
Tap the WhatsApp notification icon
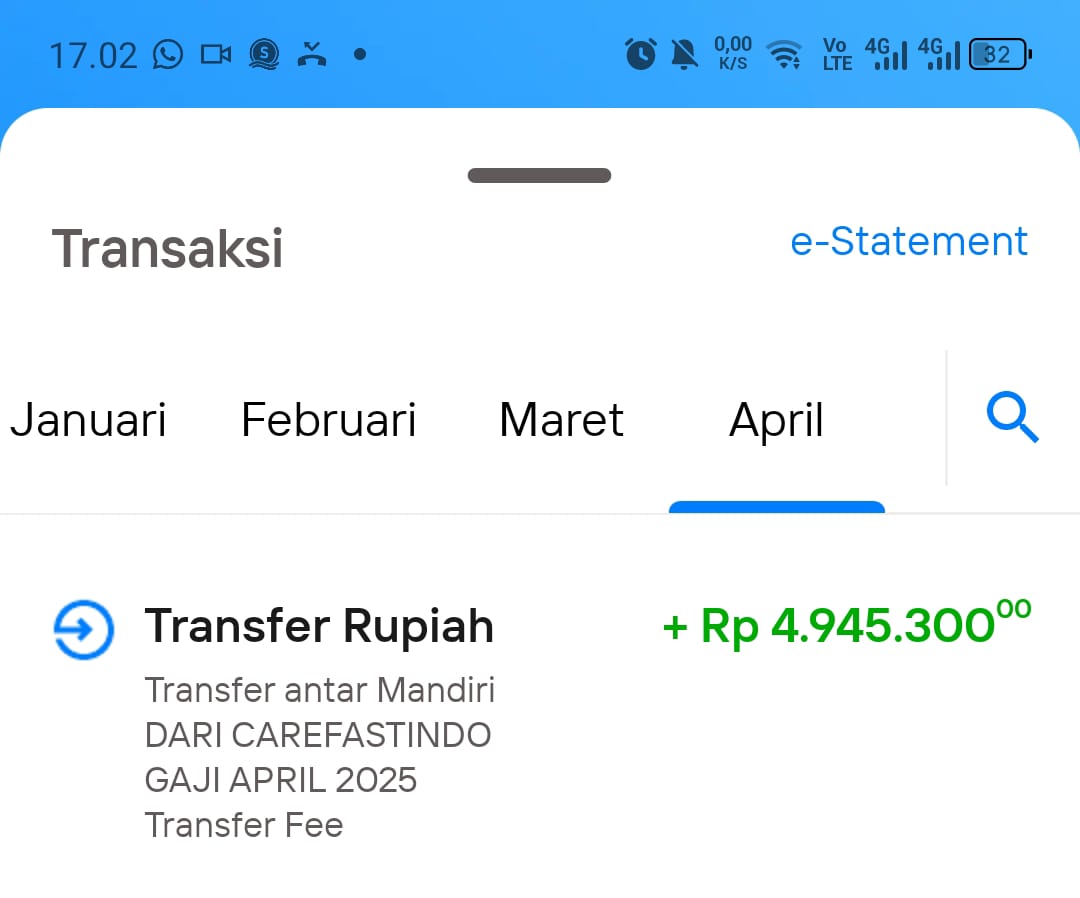[x=168, y=54]
